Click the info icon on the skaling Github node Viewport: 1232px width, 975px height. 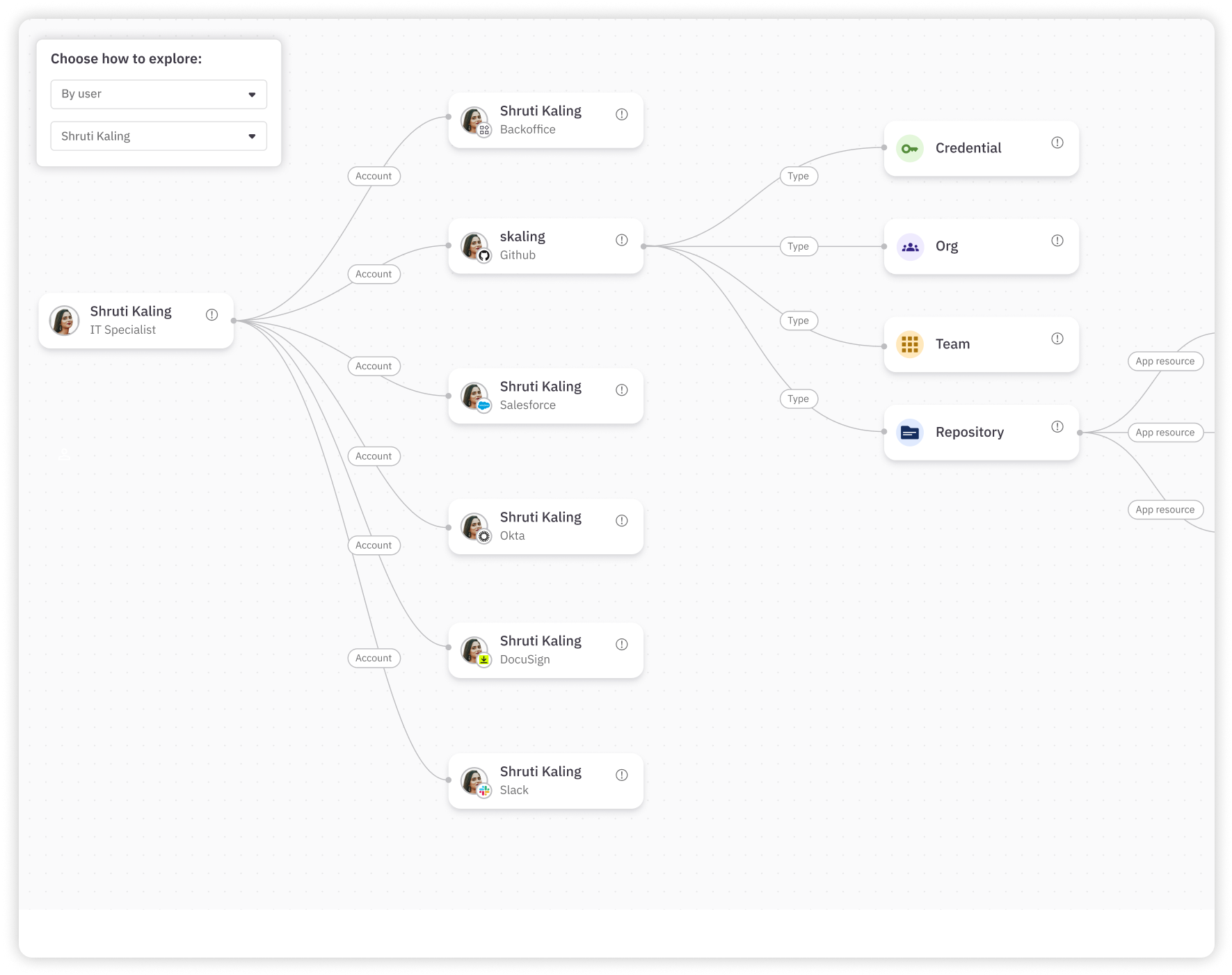(621, 239)
